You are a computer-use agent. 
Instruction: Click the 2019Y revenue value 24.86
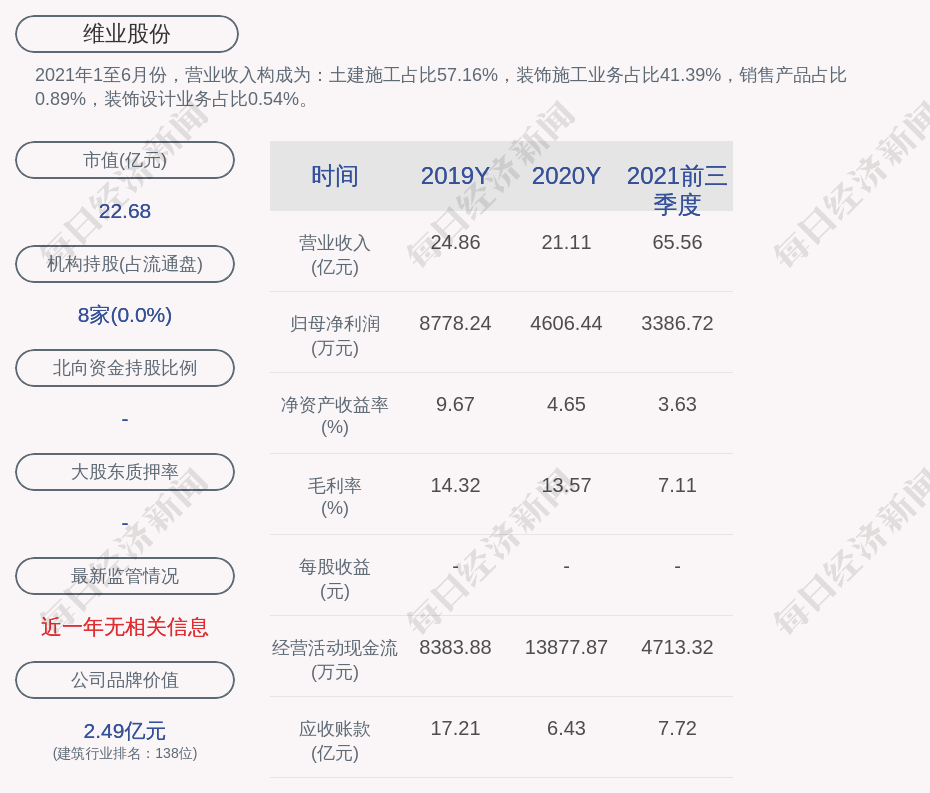(455, 243)
